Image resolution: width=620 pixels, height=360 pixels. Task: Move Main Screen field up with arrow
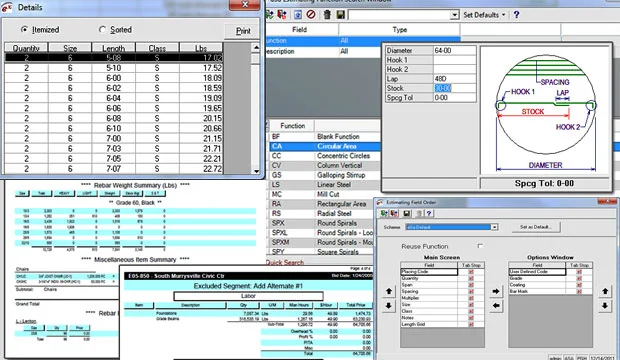tap(389, 292)
